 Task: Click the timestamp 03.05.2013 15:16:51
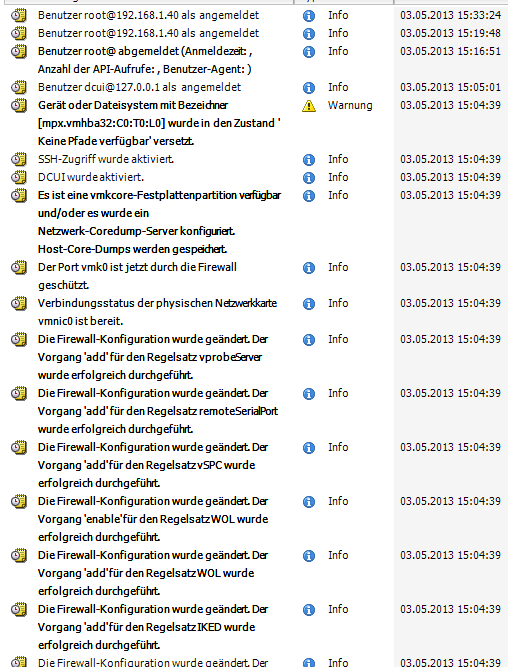(x=450, y=51)
